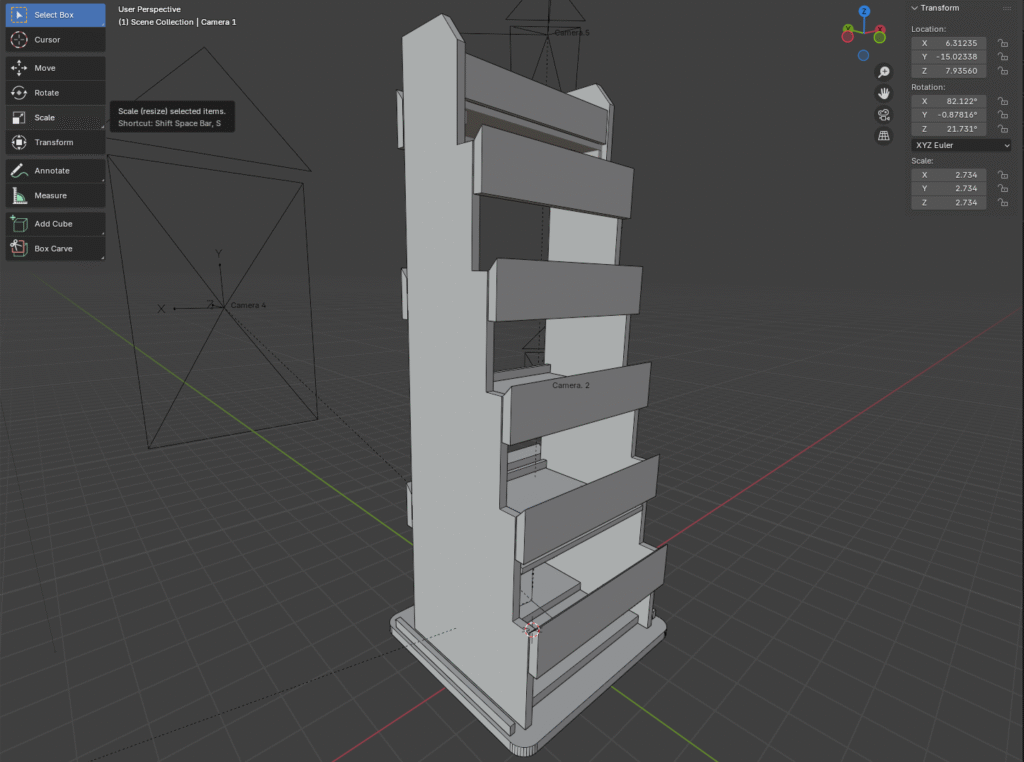Lock the Scale Y value
The width and height of the screenshot is (1024, 762).
point(1001,189)
